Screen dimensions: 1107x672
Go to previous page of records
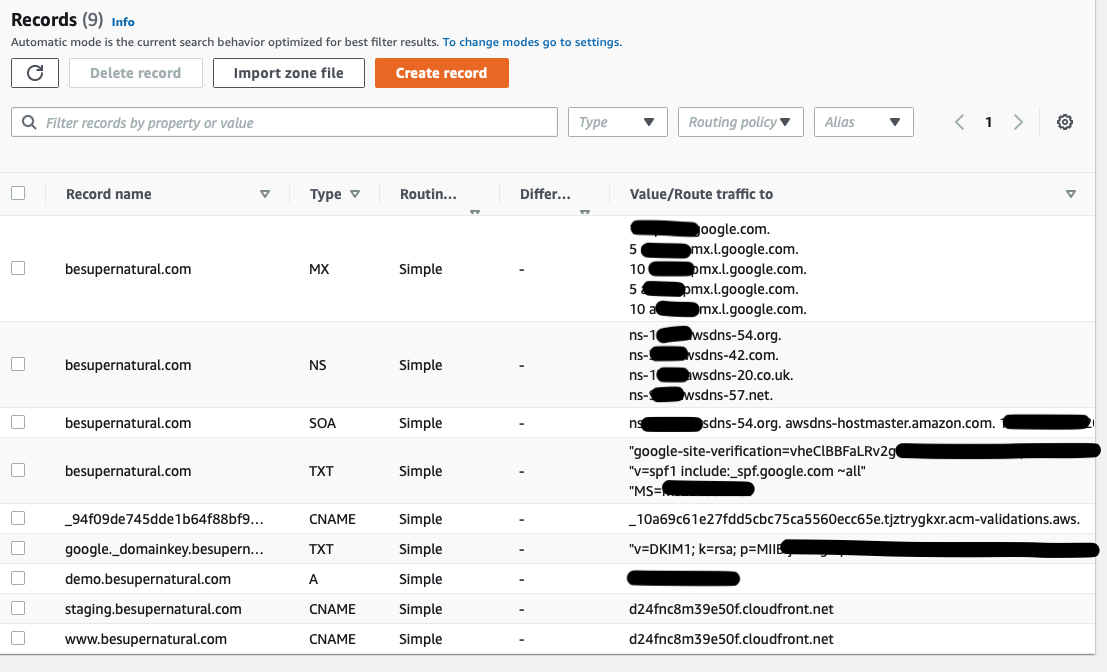pyautogui.click(x=959, y=122)
